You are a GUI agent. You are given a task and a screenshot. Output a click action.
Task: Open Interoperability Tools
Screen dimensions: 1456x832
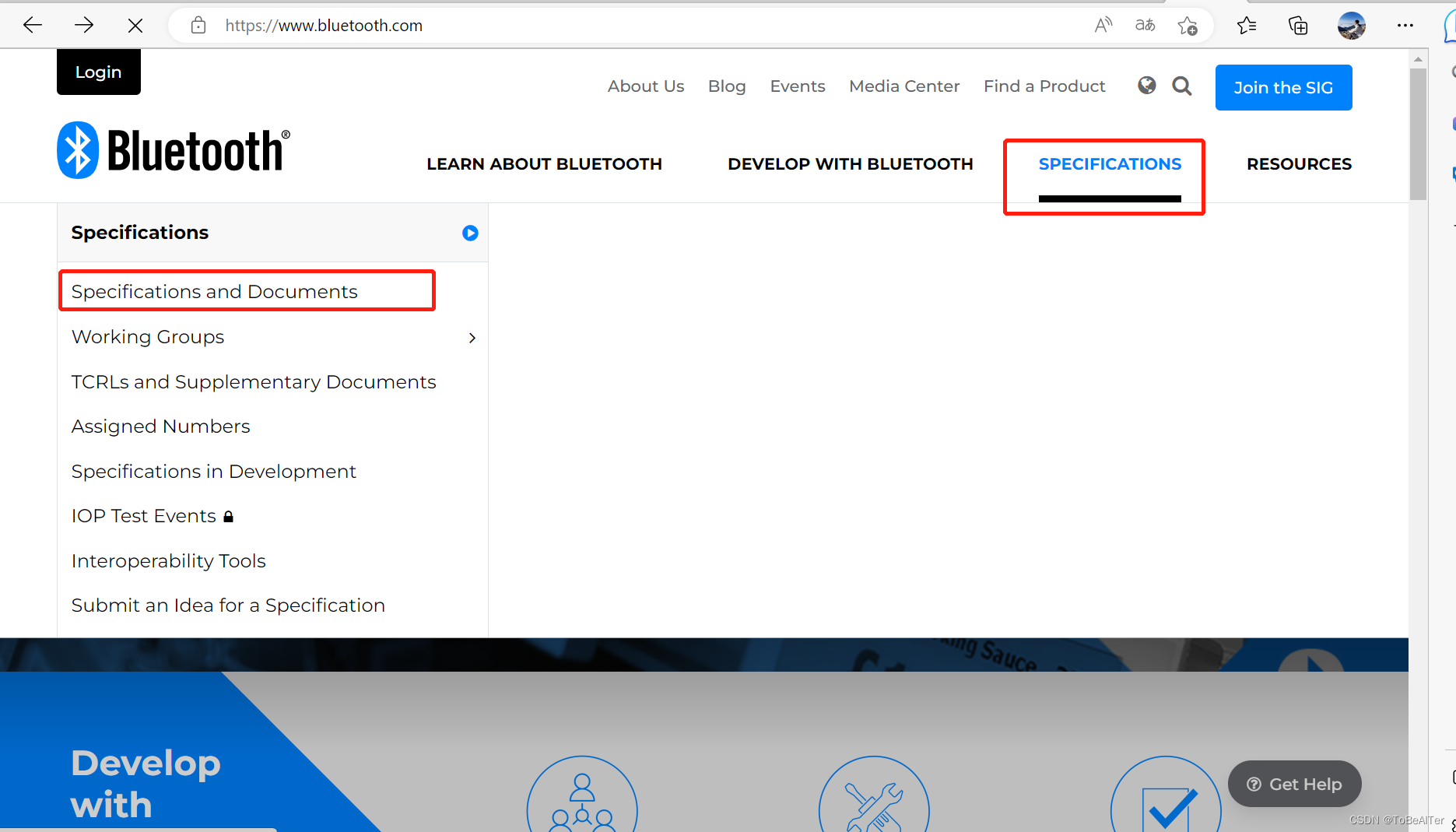169,561
